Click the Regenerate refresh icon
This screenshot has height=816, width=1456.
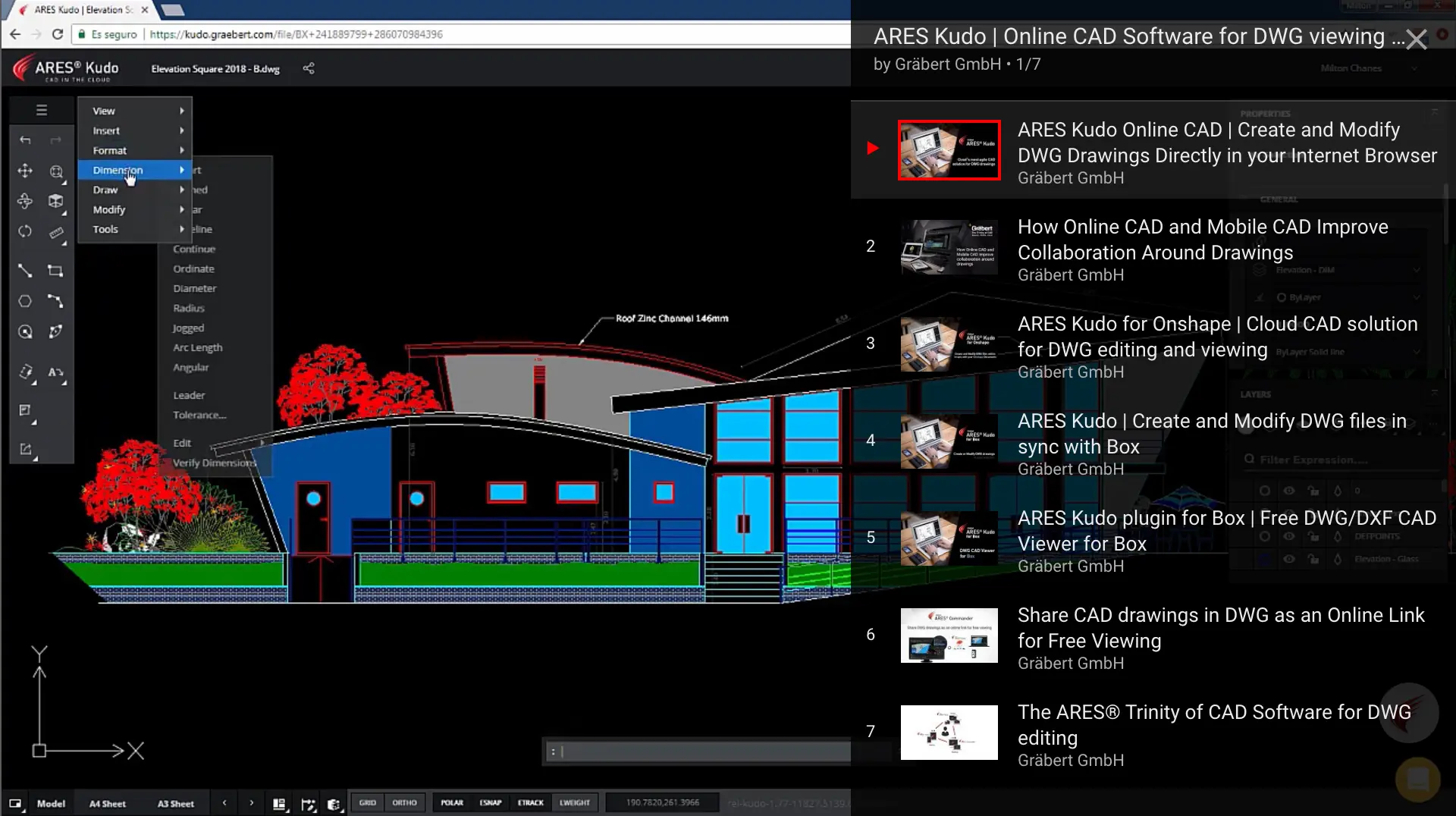tap(25, 231)
